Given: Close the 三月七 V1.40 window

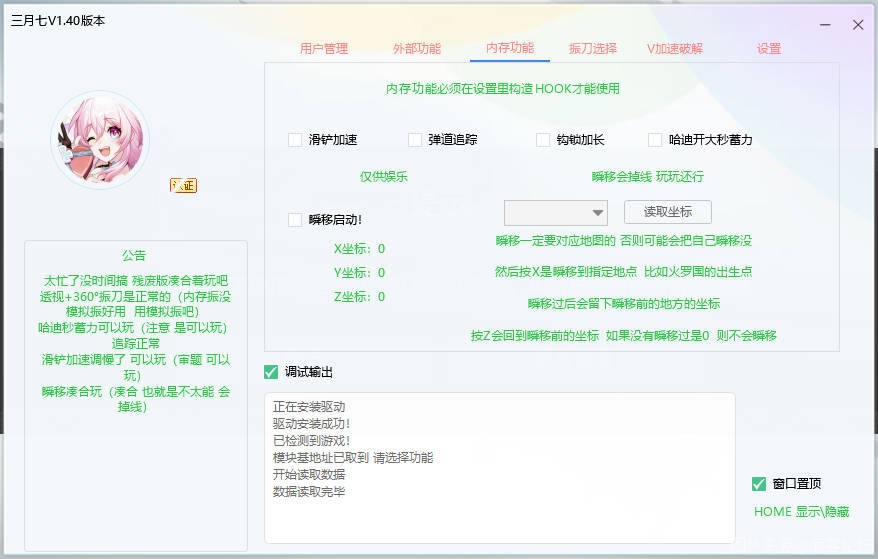Looking at the screenshot, I should pos(857,24).
